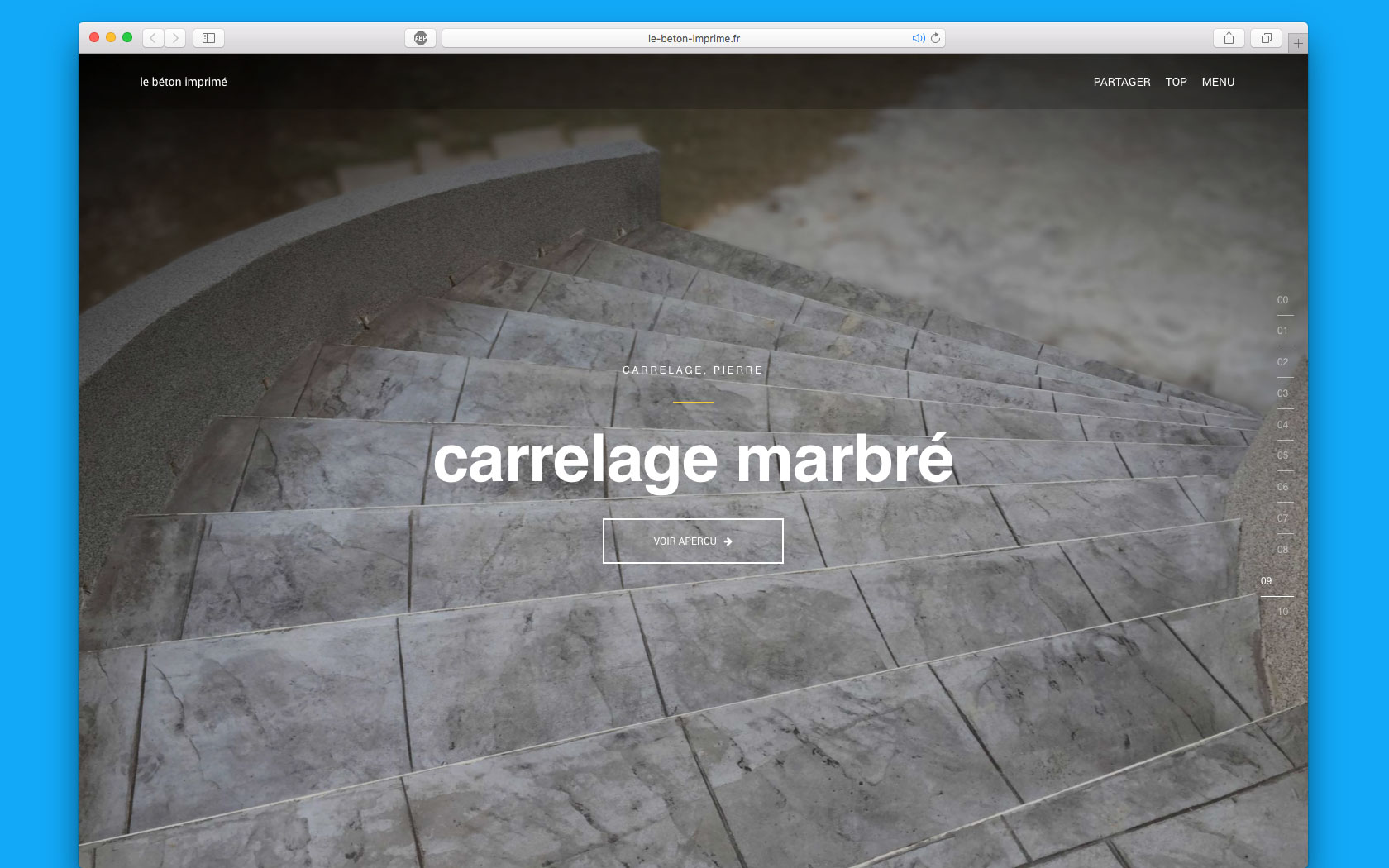This screenshot has height=868, width=1389.
Task: Click the TOP navigation item
Action: pos(1176,82)
